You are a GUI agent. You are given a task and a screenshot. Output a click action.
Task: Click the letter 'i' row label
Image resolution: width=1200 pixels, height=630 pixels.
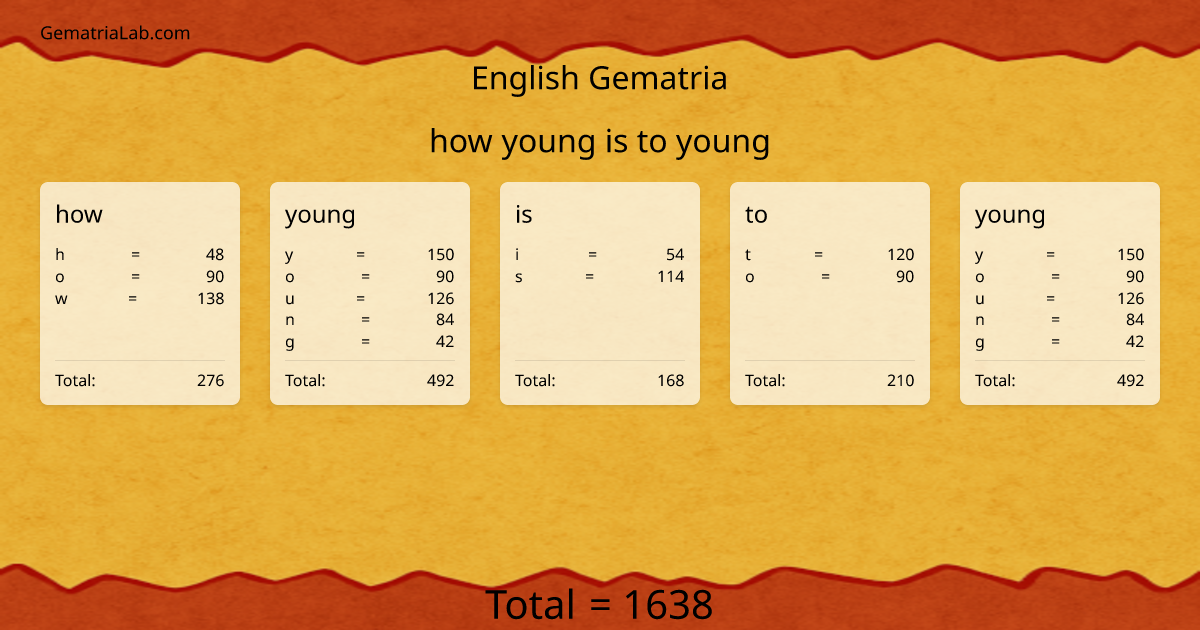[x=518, y=254]
